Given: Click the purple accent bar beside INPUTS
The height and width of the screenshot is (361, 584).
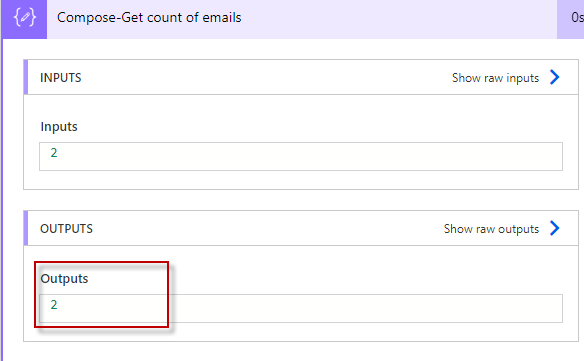Looking at the screenshot, I should (26, 77).
